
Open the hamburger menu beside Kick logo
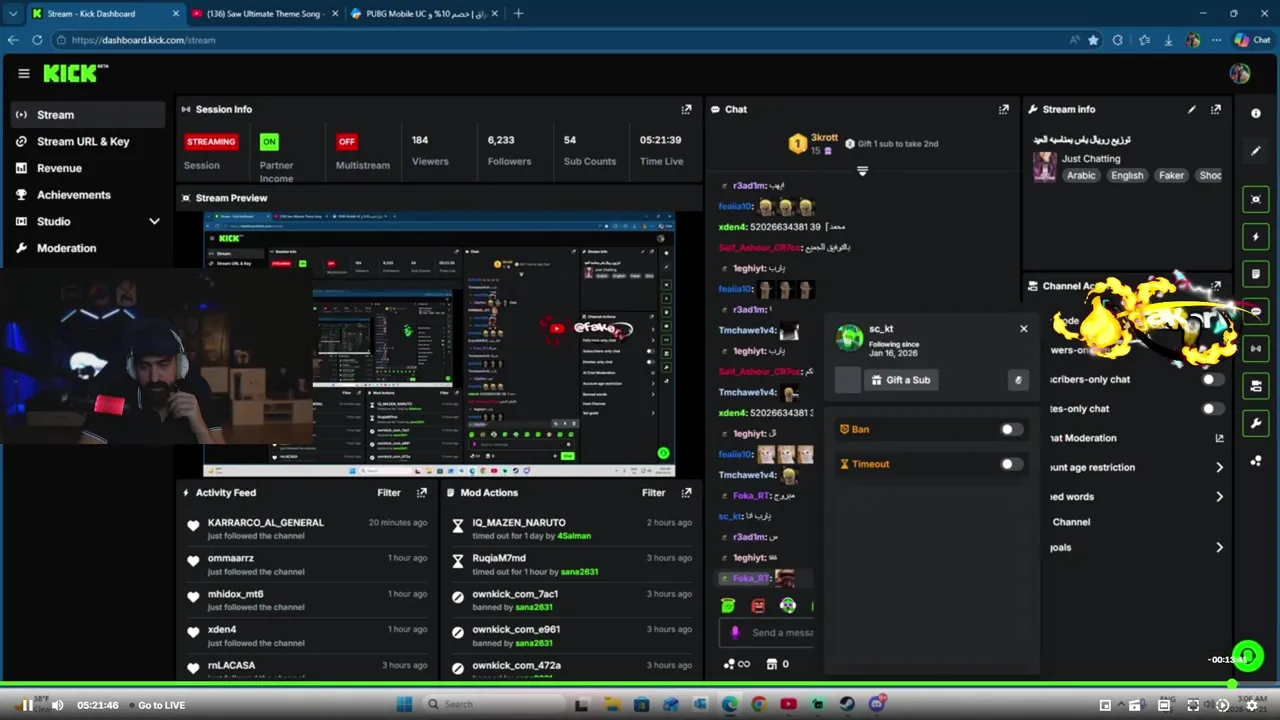pos(24,73)
